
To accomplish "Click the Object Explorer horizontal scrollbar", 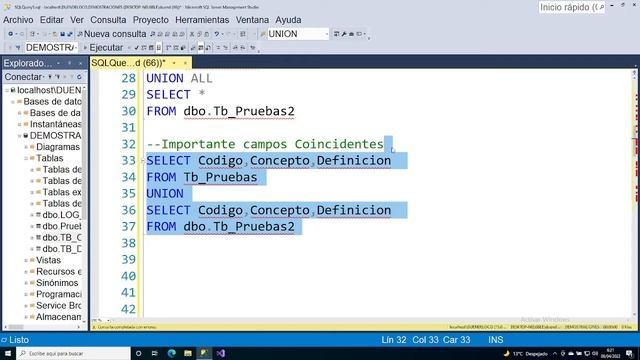I will [x=41, y=327].
